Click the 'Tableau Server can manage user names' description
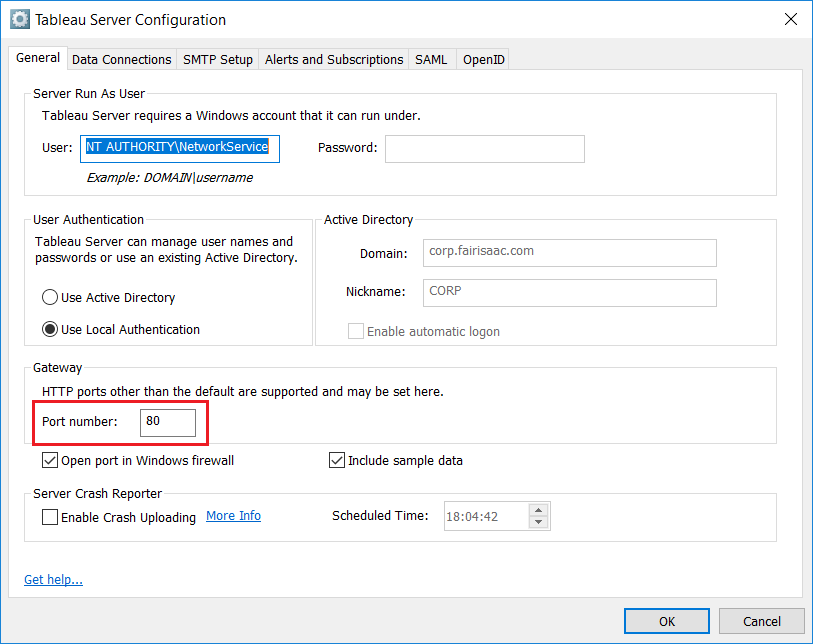The width and height of the screenshot is (814, 644). (x=166, y=250)
